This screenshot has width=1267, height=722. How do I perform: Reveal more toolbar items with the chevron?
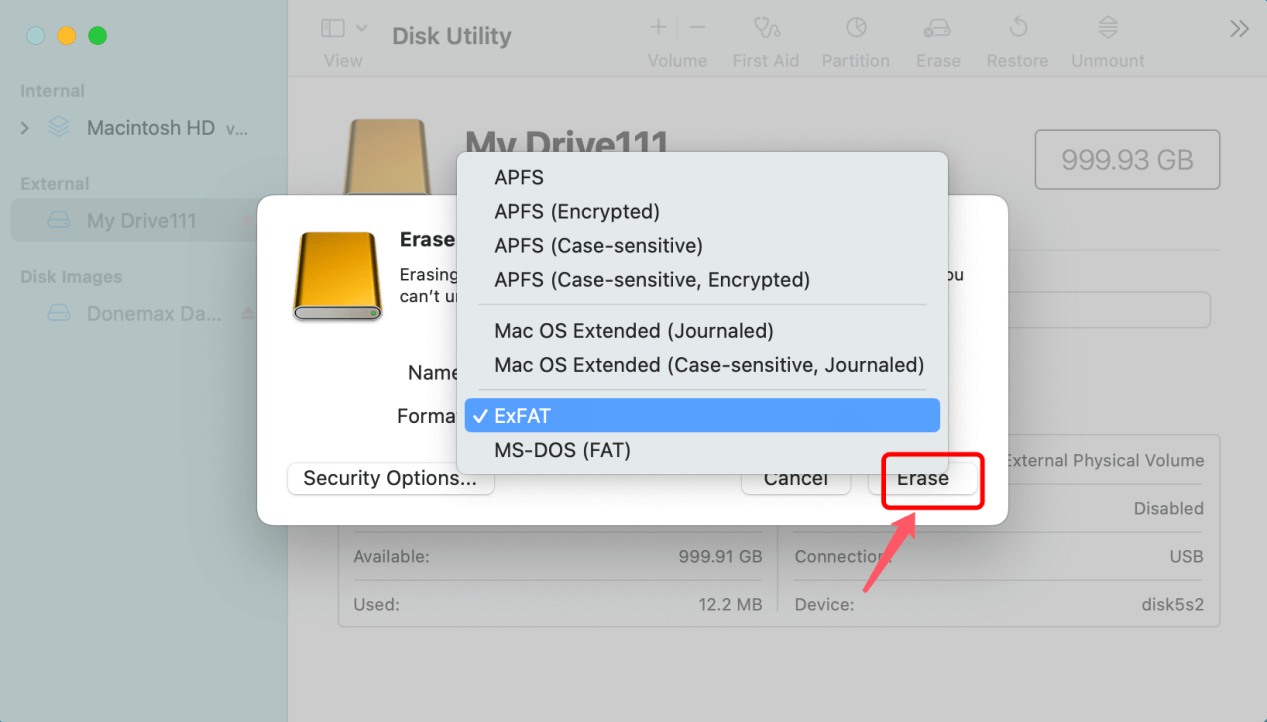(x=1240, y=30)
